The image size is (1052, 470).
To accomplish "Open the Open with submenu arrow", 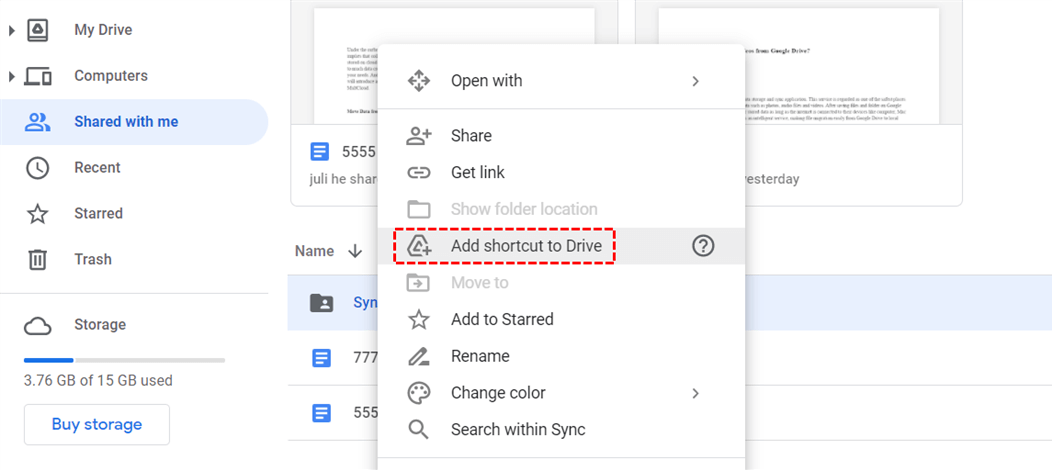I will coord(696,81).
